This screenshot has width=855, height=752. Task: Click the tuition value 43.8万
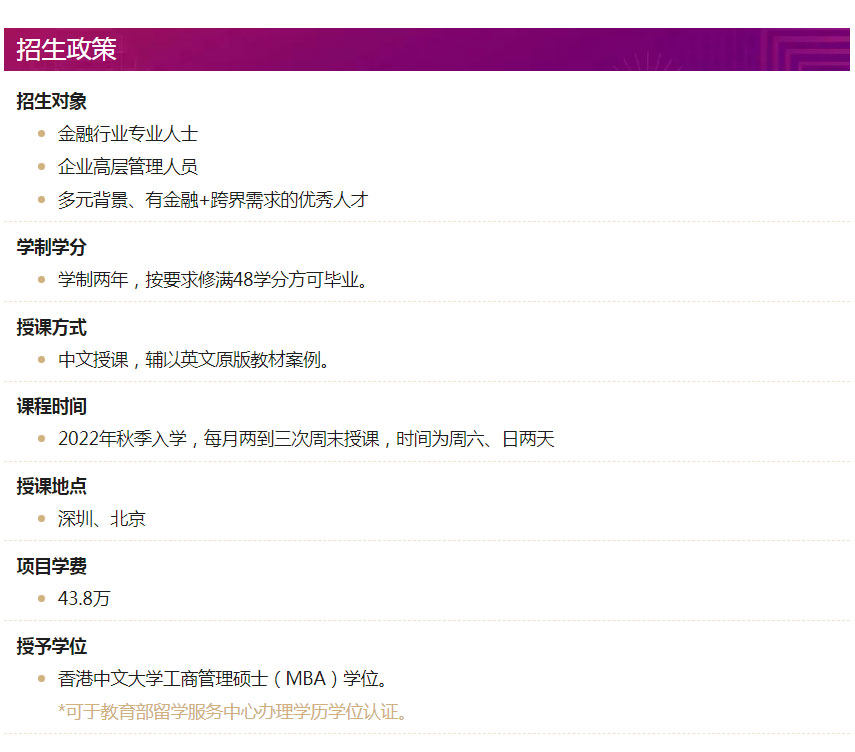[x=84, y=598]
